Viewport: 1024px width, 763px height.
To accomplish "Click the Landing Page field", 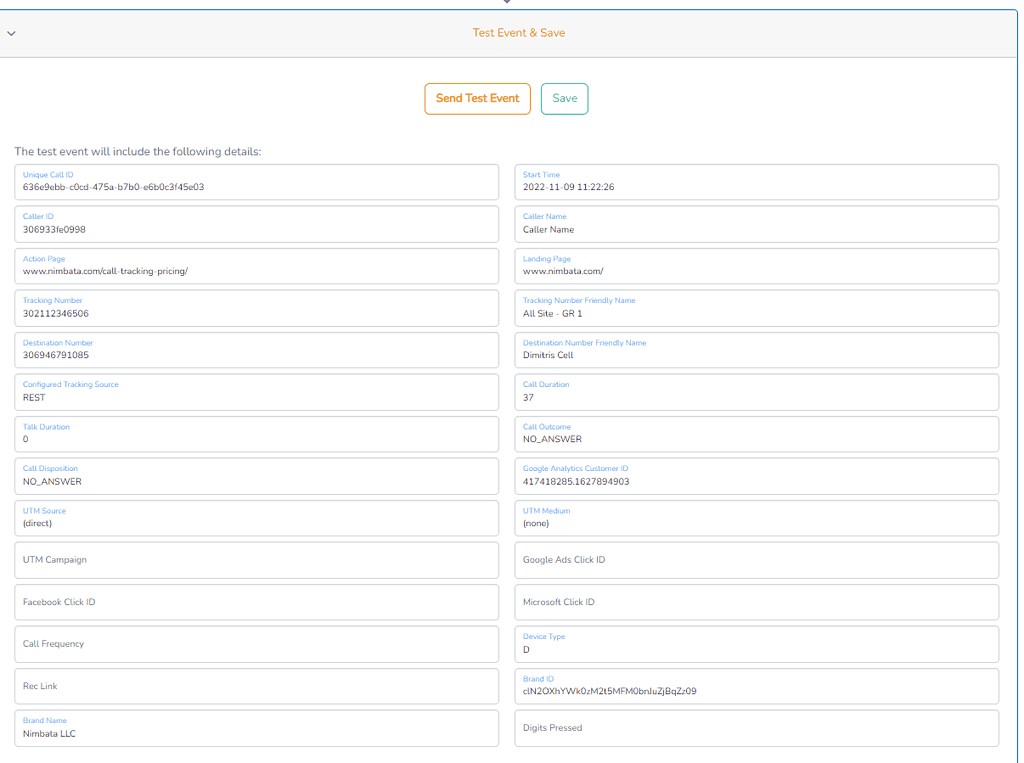I will point(755,266).
